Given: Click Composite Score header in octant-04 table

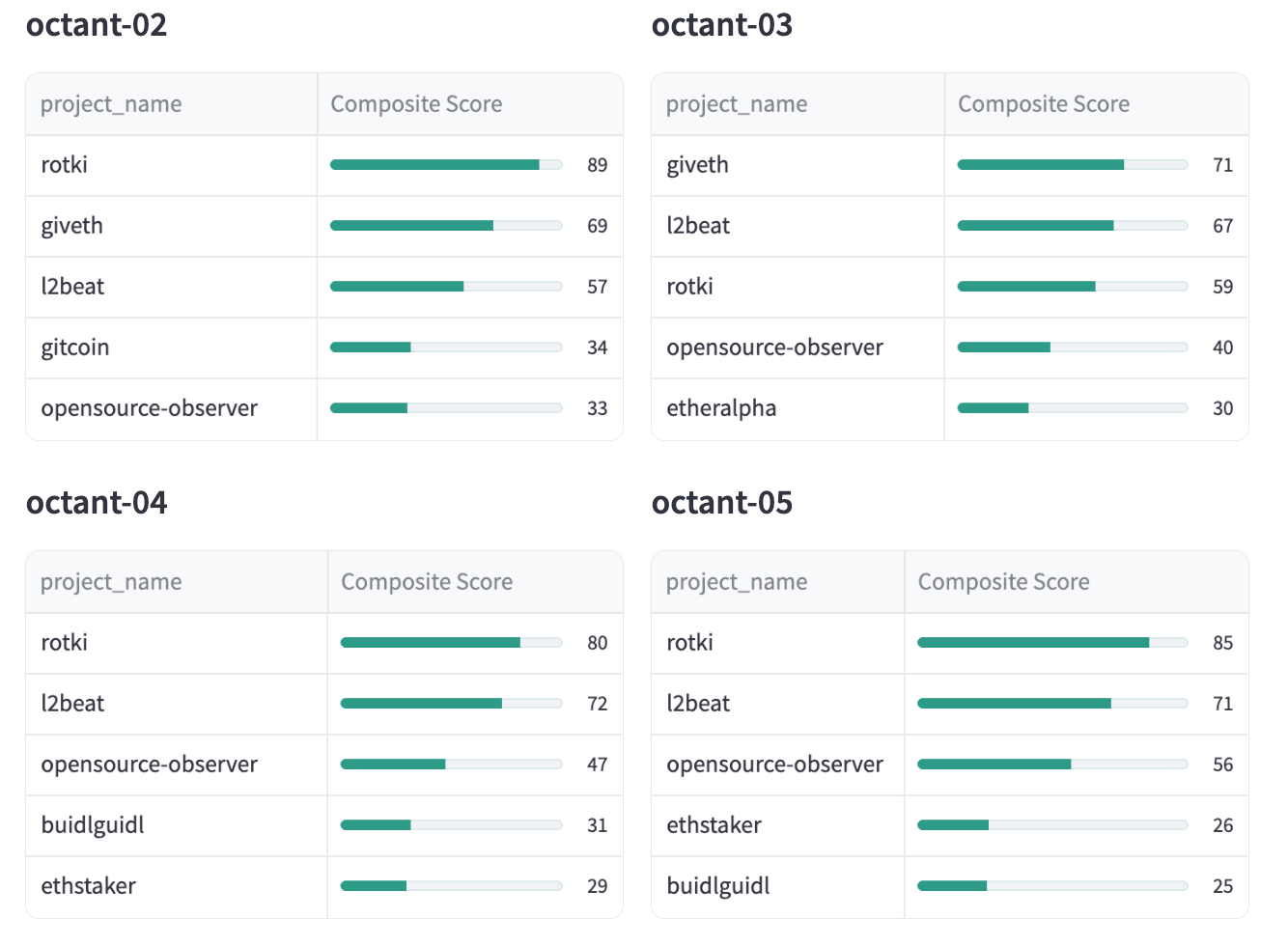Looking at the screenshot, I should pyautogui.click(x=427, y=582).
